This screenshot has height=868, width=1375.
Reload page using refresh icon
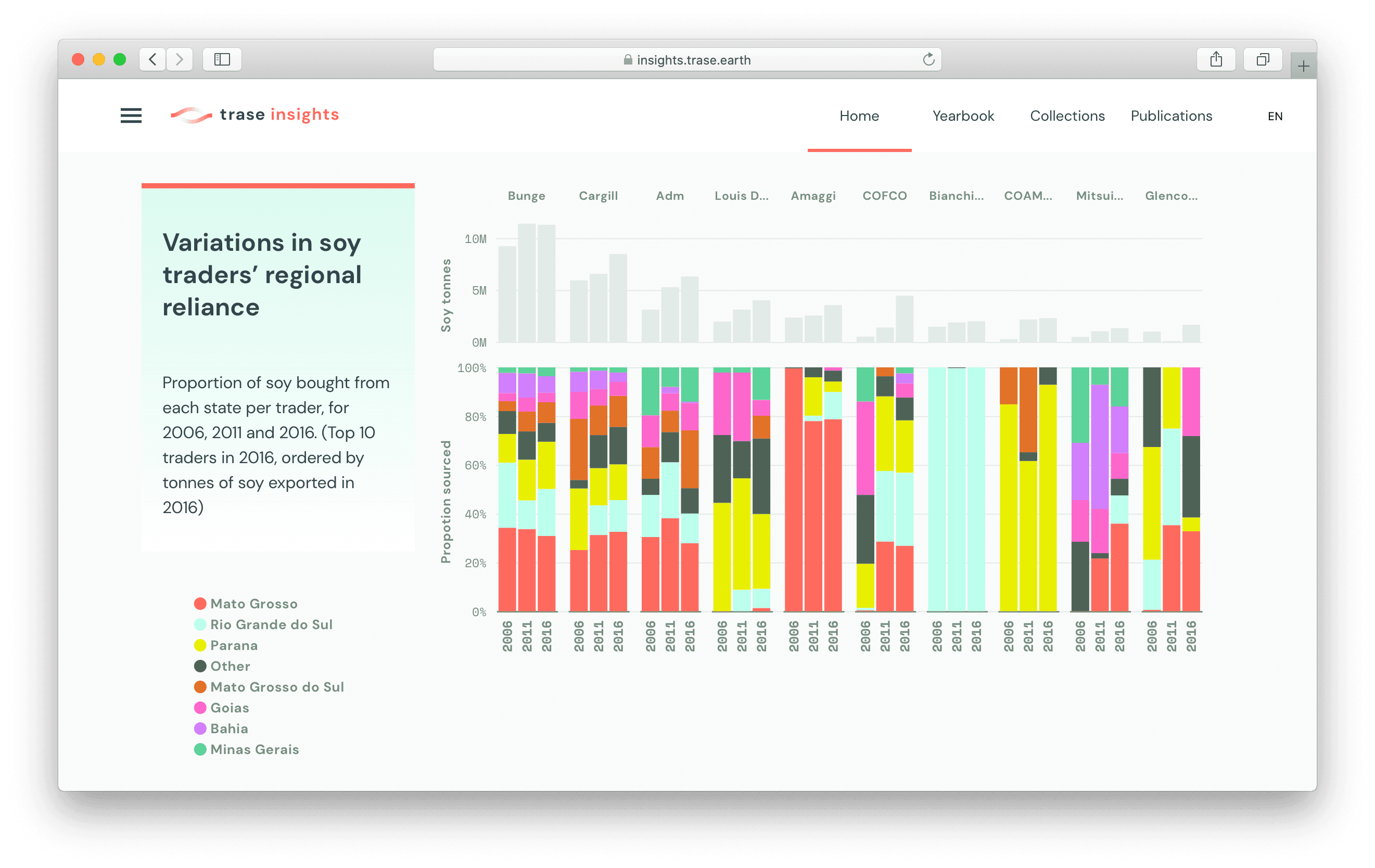pos(928,59)
